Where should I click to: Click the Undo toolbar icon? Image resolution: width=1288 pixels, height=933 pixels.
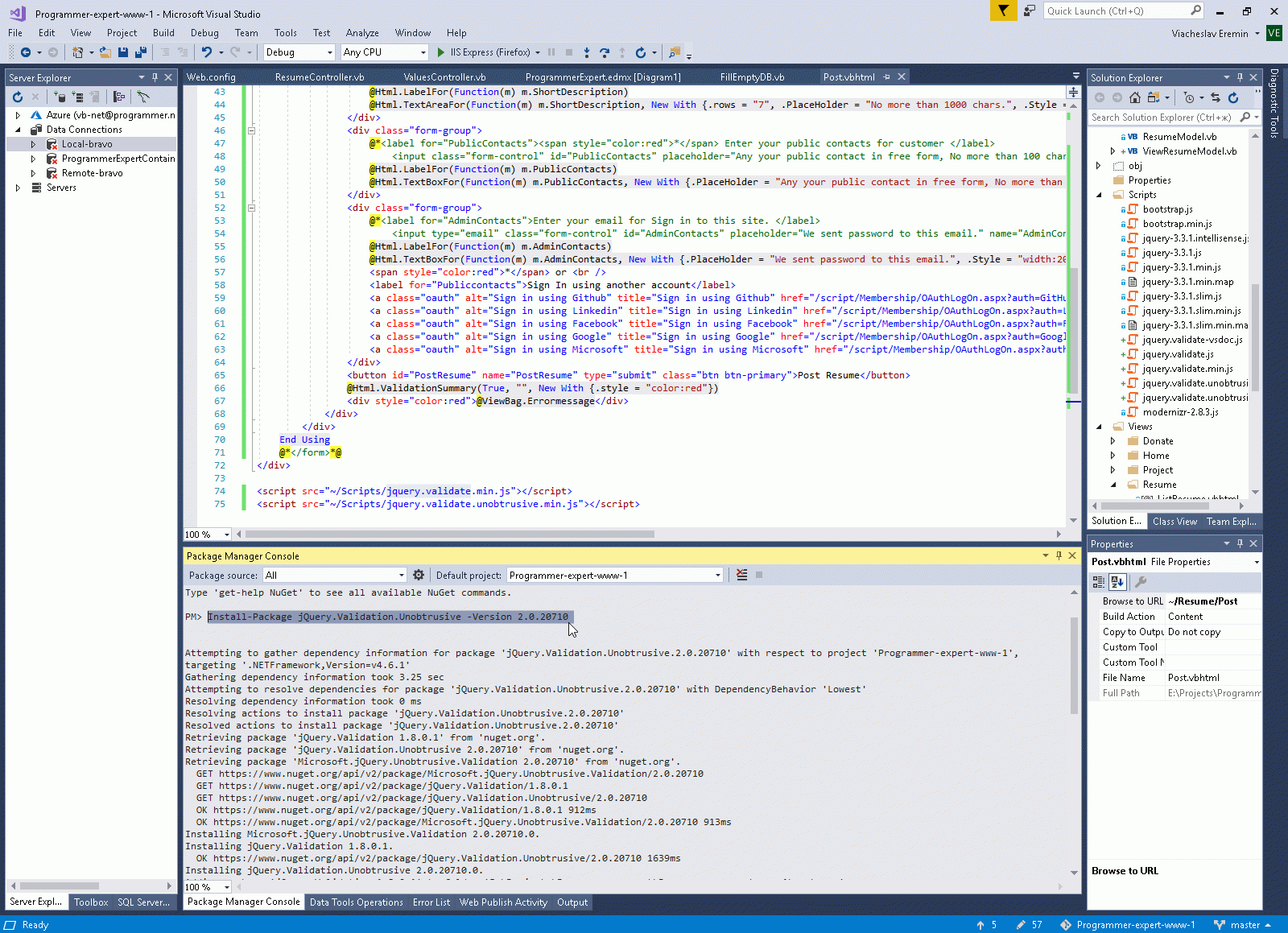(x=207, y=52)
